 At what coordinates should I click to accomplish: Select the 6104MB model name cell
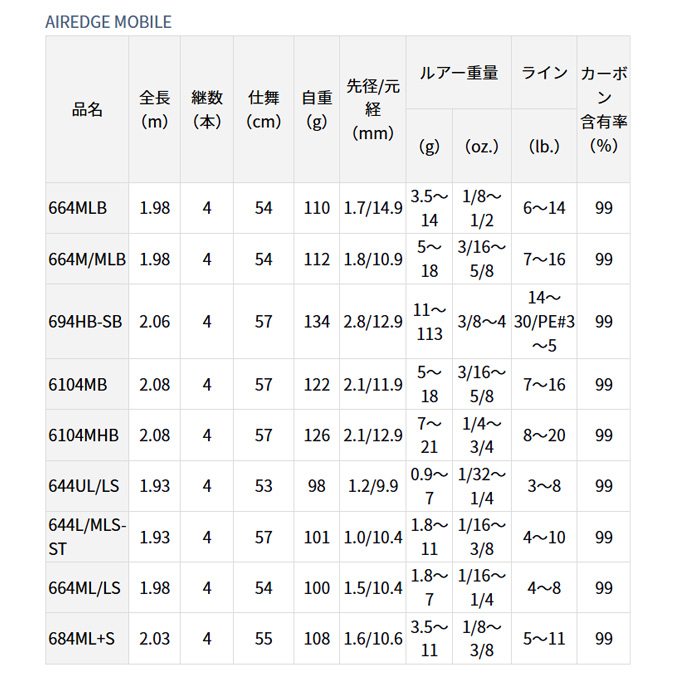87,385
